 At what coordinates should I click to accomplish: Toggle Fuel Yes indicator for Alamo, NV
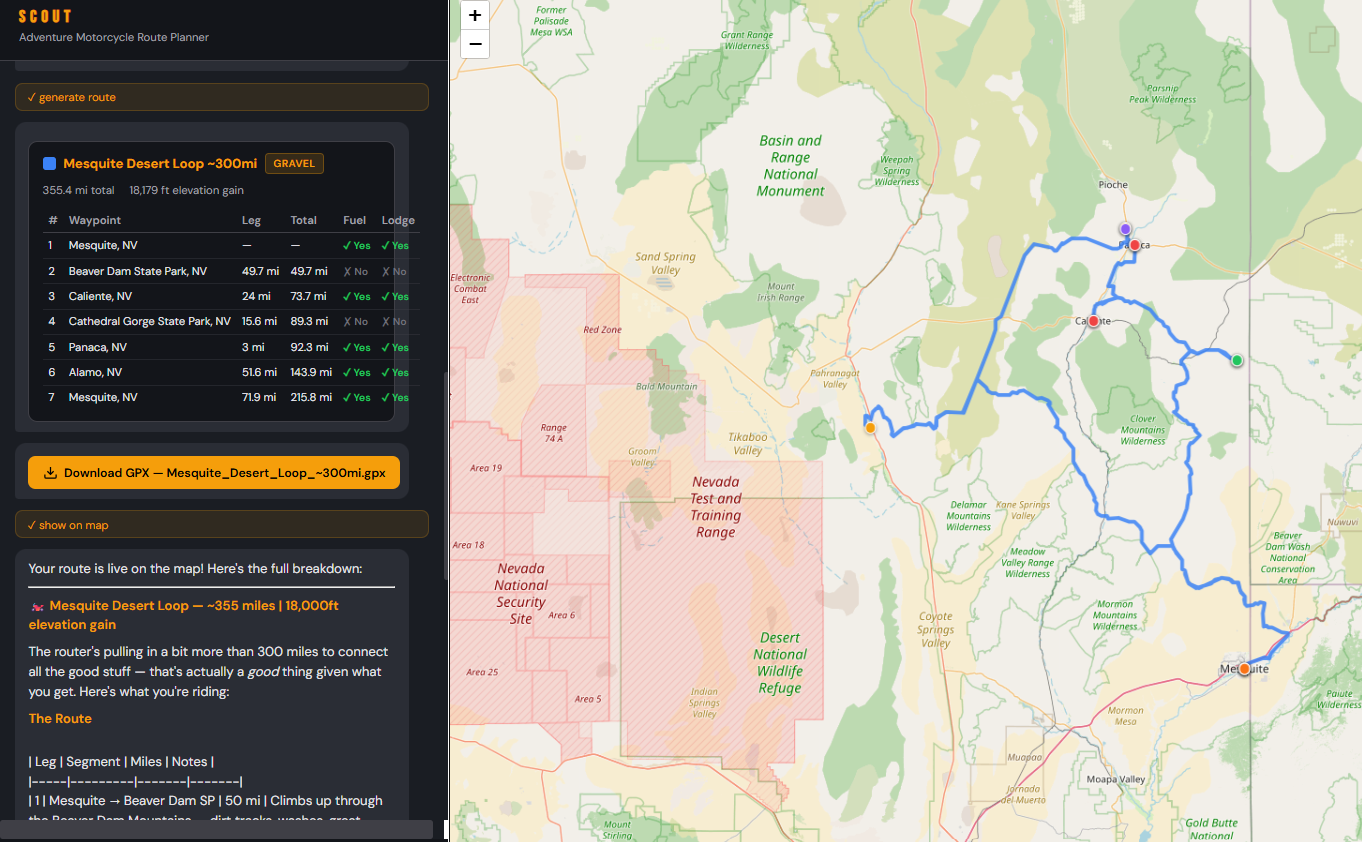click(x=356, y=371)
